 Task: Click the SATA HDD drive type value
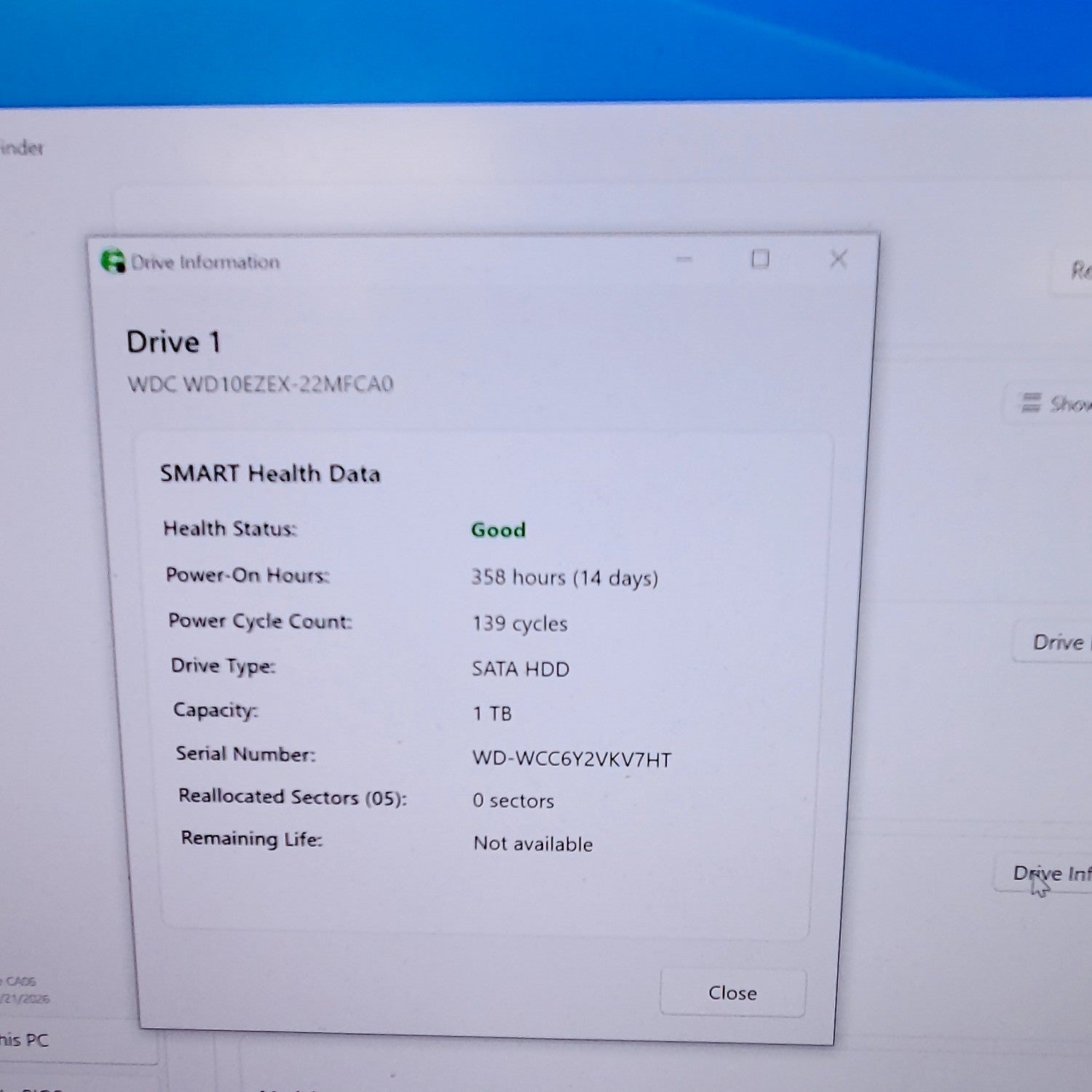pos(521,669)
